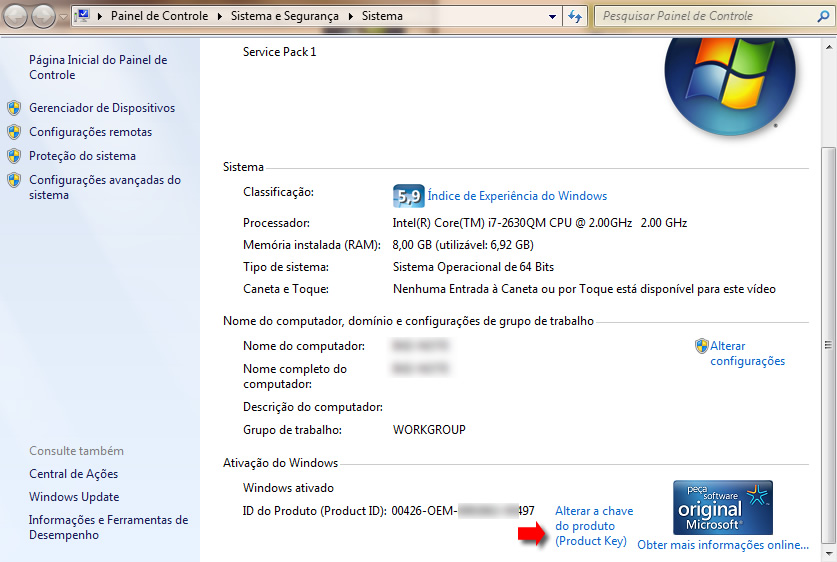The image size is (837, 562).
Task: Select Painel de Controle in breadcrumb
Action: 159,17
